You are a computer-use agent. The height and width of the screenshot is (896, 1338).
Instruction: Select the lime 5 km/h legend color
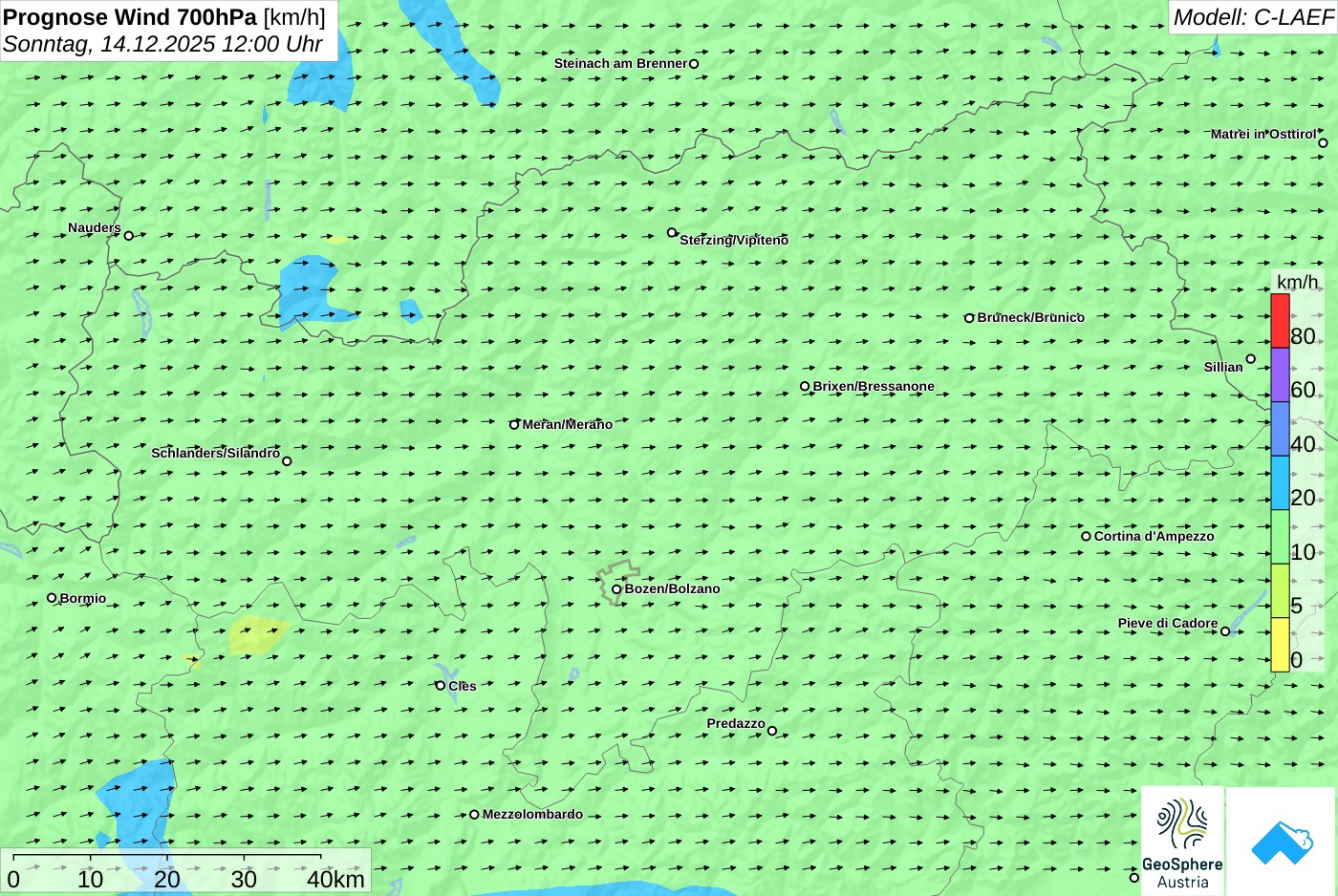[1280, 590]
